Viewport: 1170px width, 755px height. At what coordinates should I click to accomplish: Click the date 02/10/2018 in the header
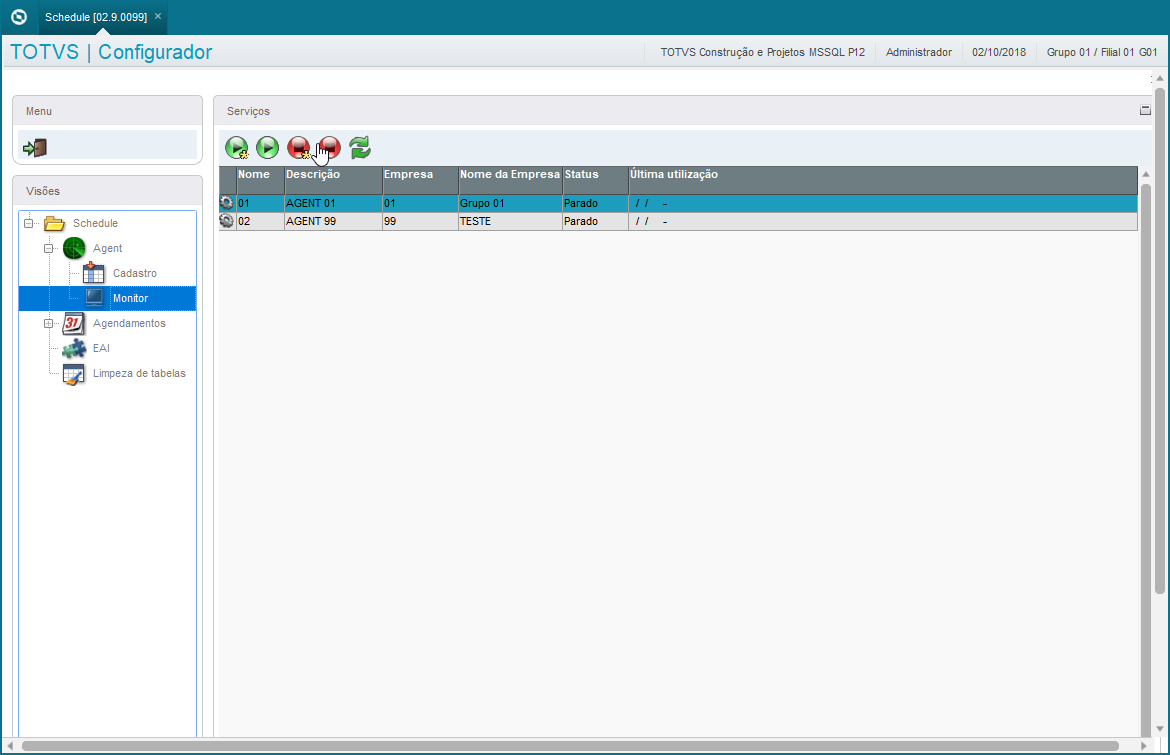tap(998, 52)
